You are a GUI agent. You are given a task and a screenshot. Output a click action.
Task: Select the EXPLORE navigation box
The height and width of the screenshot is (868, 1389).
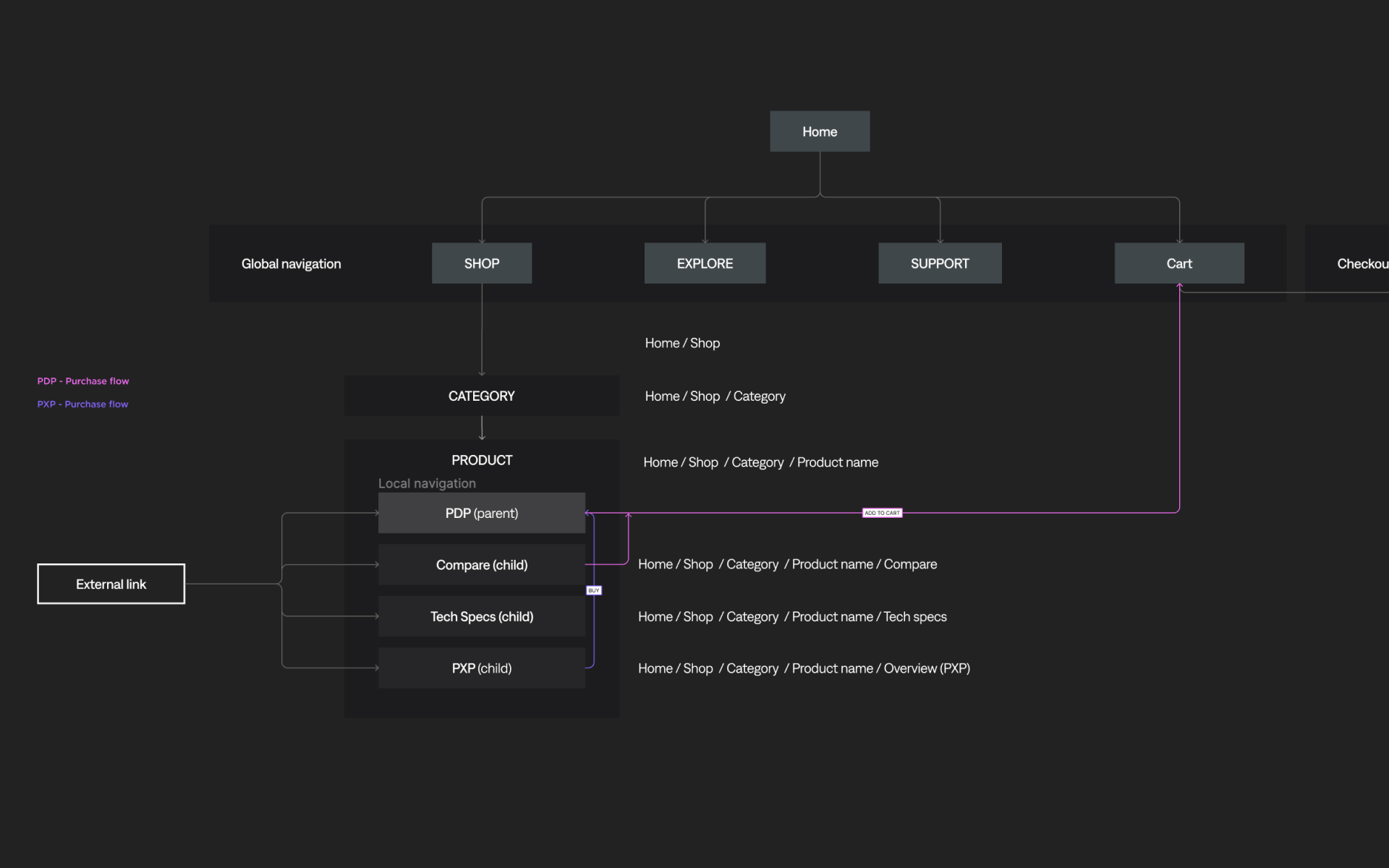[705, 263]
